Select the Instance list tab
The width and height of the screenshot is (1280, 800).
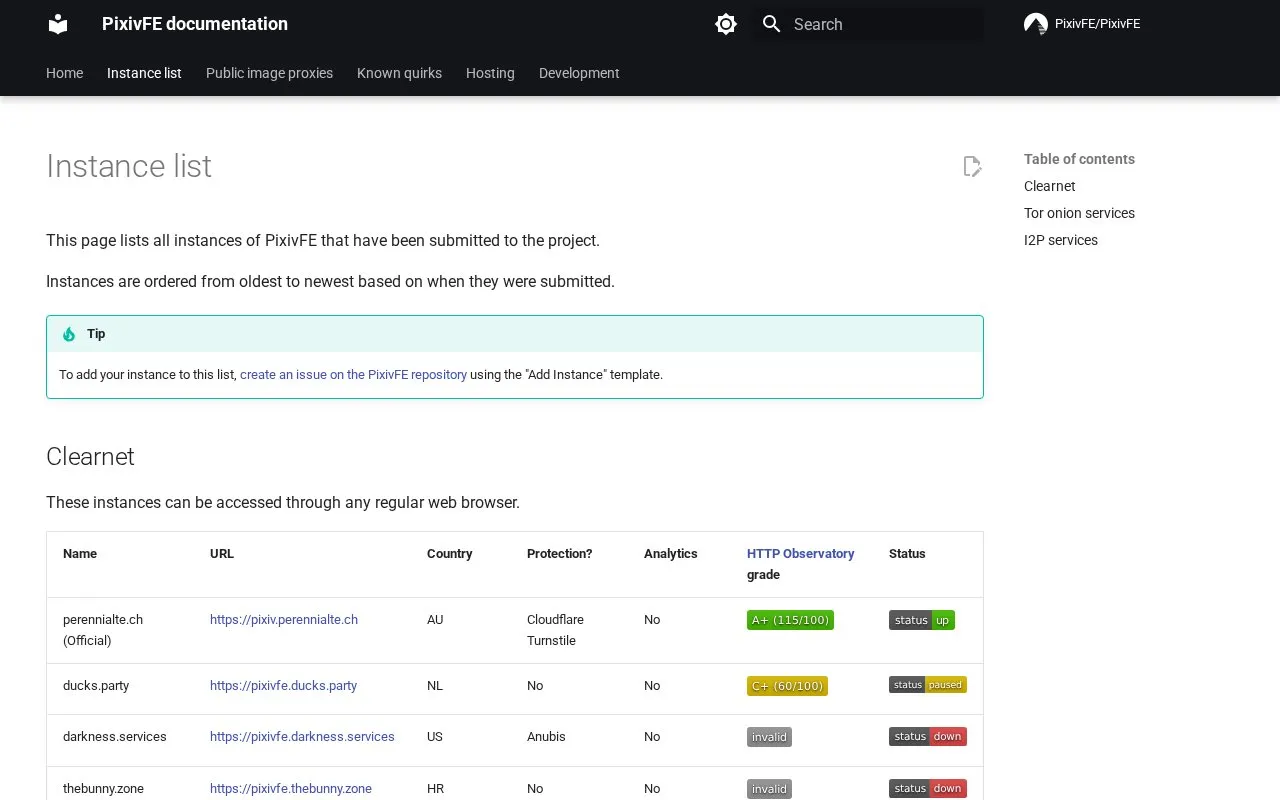tap(144, 73)
